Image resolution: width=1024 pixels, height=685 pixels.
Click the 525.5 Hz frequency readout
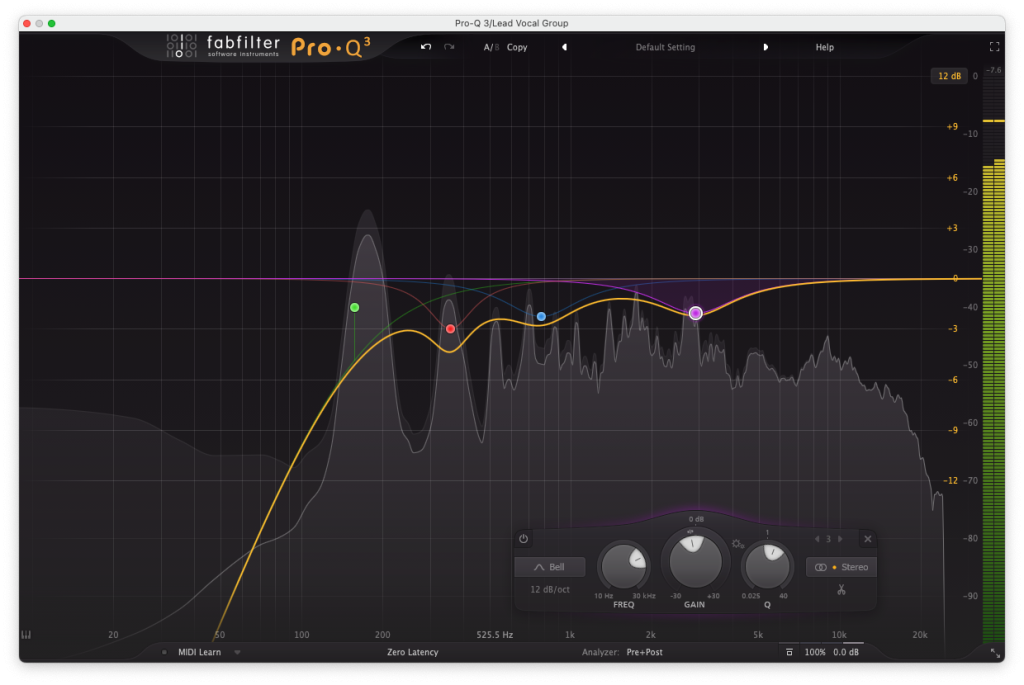tap(494, 634)
